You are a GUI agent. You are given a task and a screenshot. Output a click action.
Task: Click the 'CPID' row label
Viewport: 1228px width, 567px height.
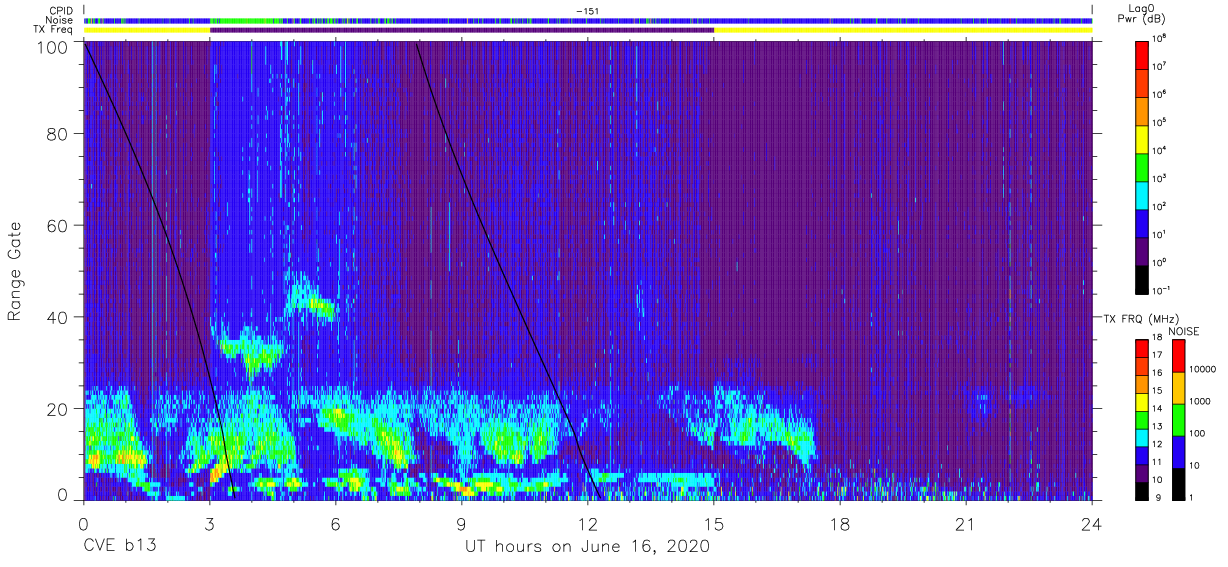point(62,10)
